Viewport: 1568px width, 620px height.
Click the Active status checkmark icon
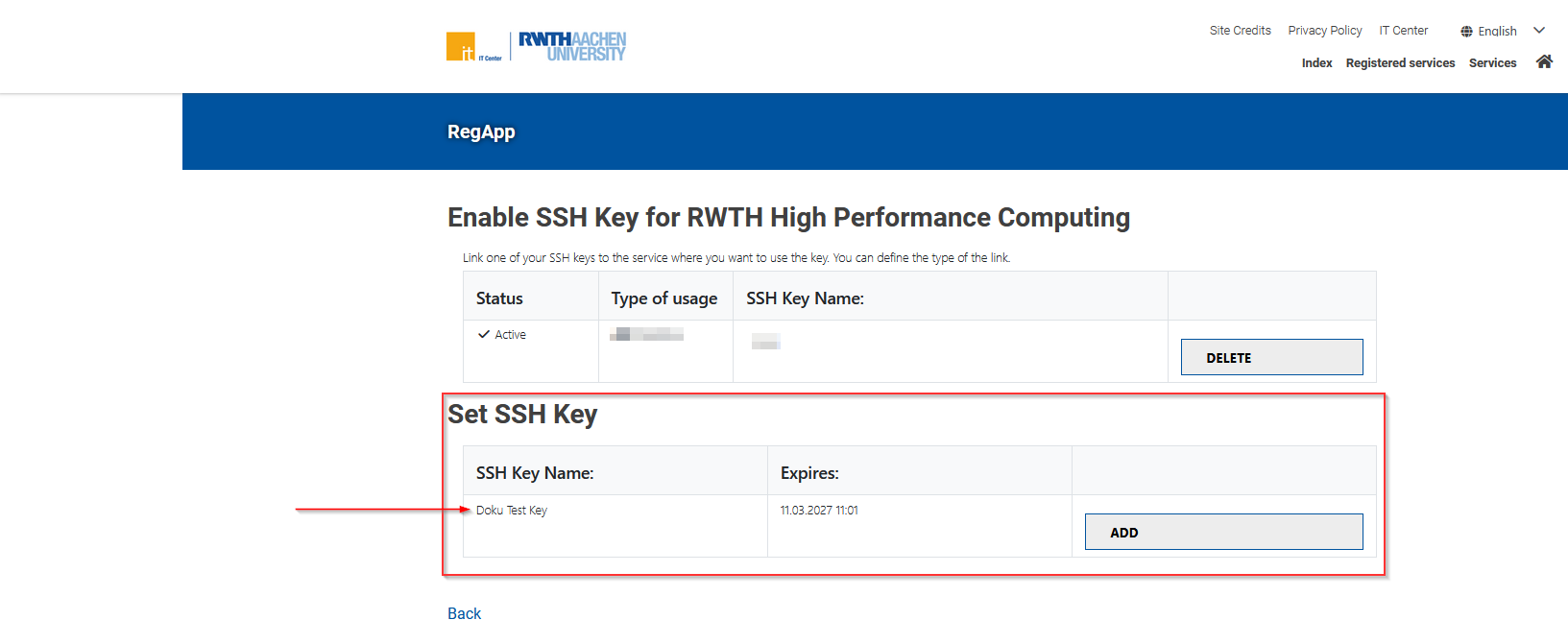pyautogui.click(x=484, y=334)
